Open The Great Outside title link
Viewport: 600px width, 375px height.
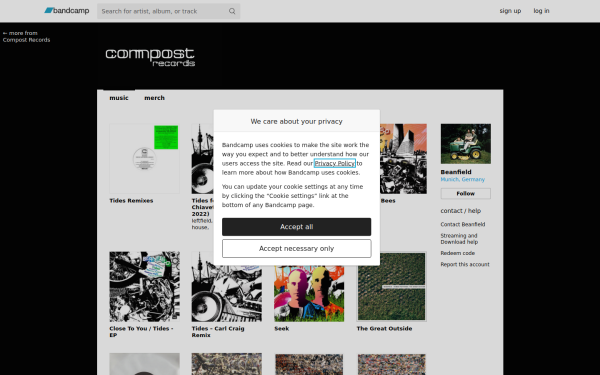pos(384,329)
